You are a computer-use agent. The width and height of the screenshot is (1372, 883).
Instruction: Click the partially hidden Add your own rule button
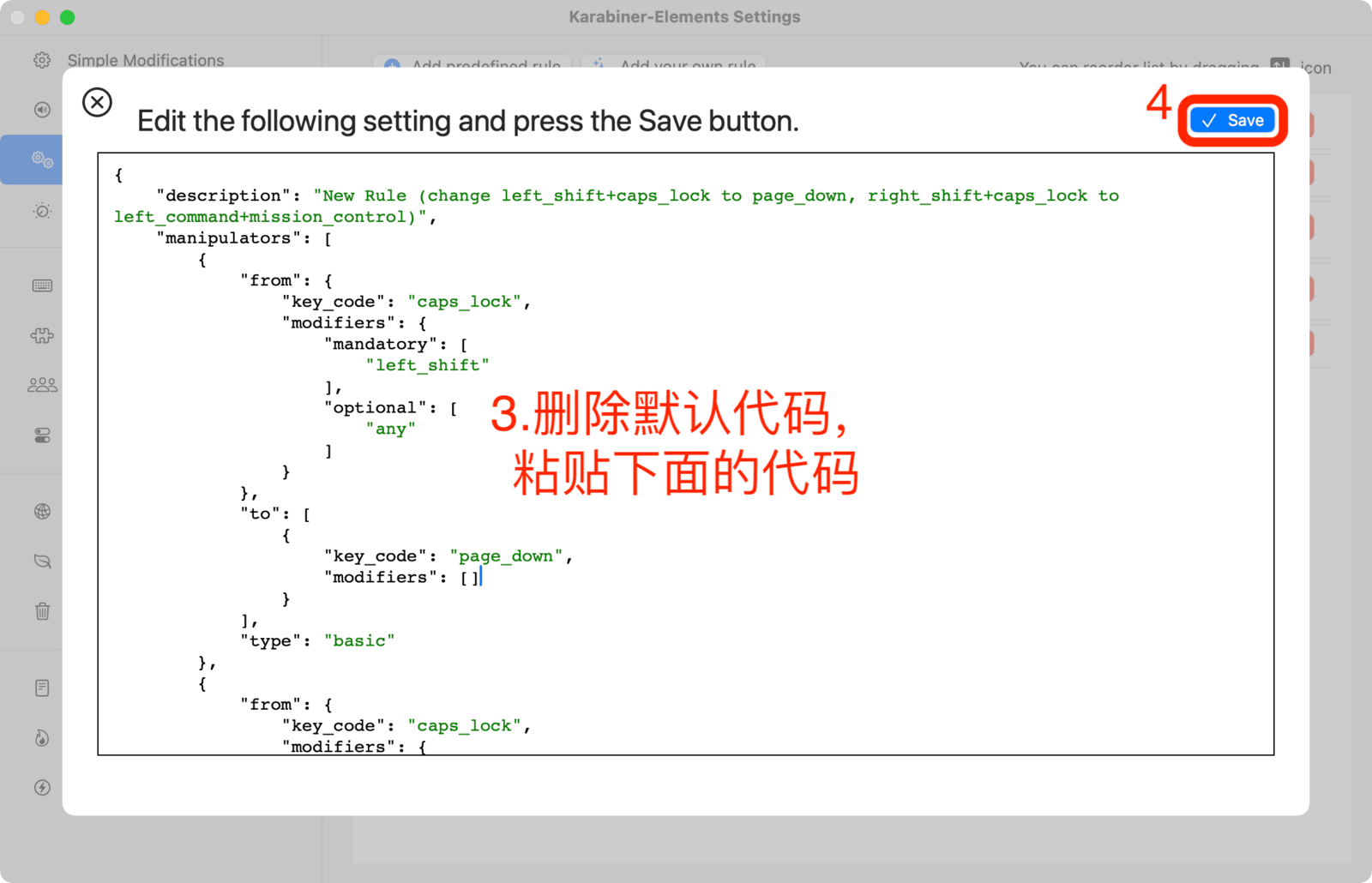(674, 62)
